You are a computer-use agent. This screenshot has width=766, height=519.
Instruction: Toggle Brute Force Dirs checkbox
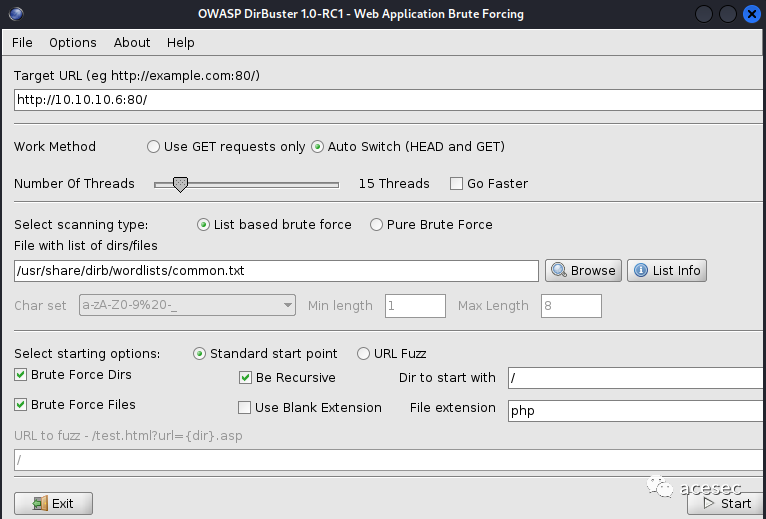21,375
